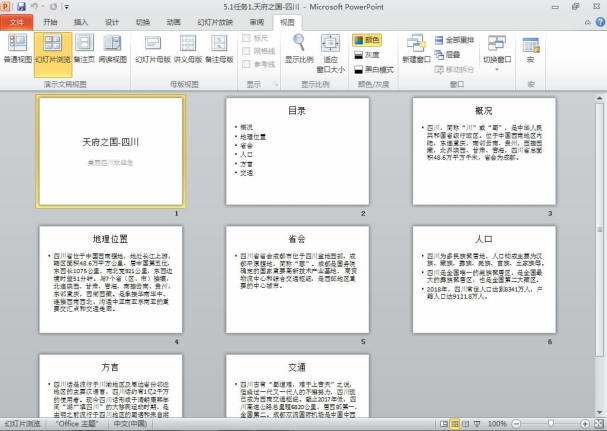
Task: Open the File (文件) tab
Action: point(17,21)
